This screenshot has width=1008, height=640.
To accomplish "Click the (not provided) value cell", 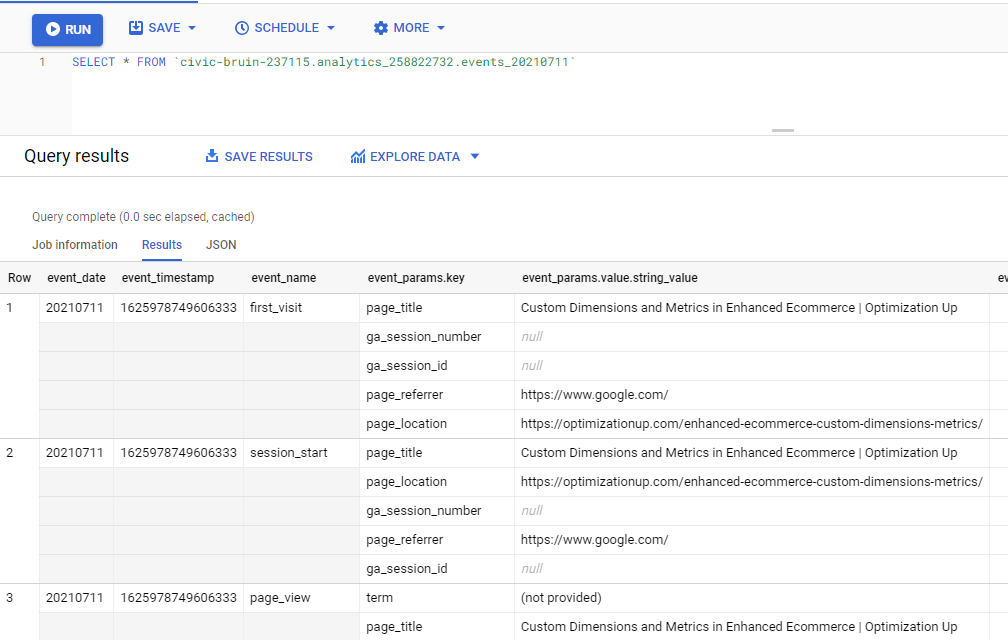I will click(x=561, y=598).
